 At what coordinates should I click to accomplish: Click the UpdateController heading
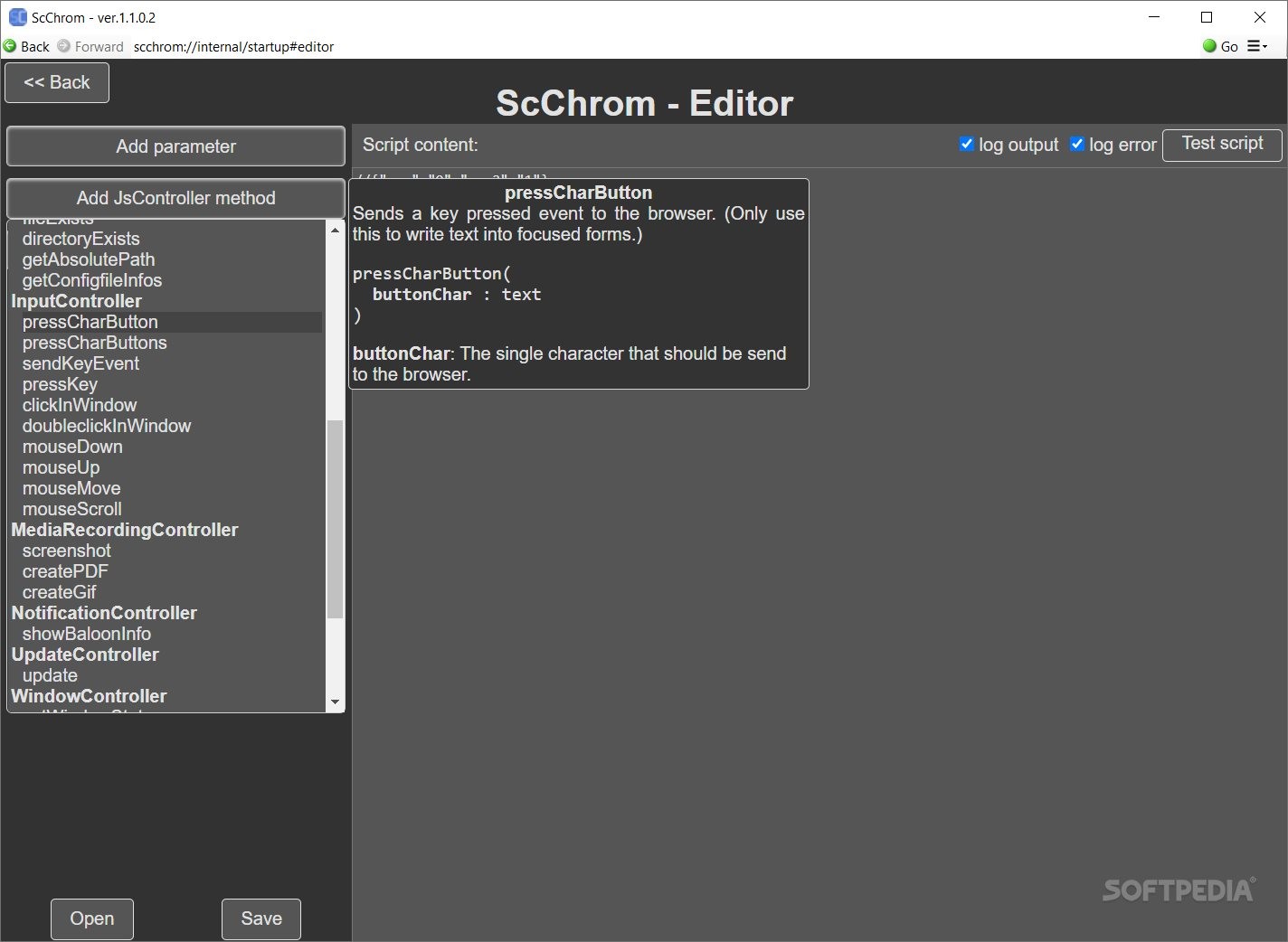(85, 655)
